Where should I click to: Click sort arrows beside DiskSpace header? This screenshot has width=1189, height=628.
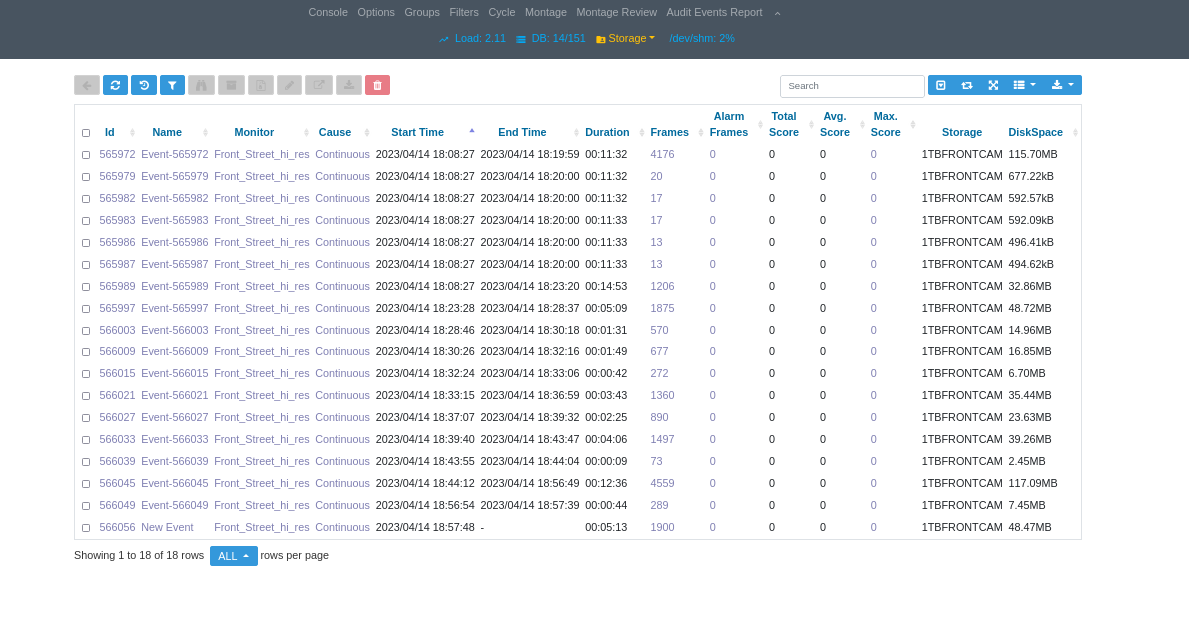tap(1075, 133)
